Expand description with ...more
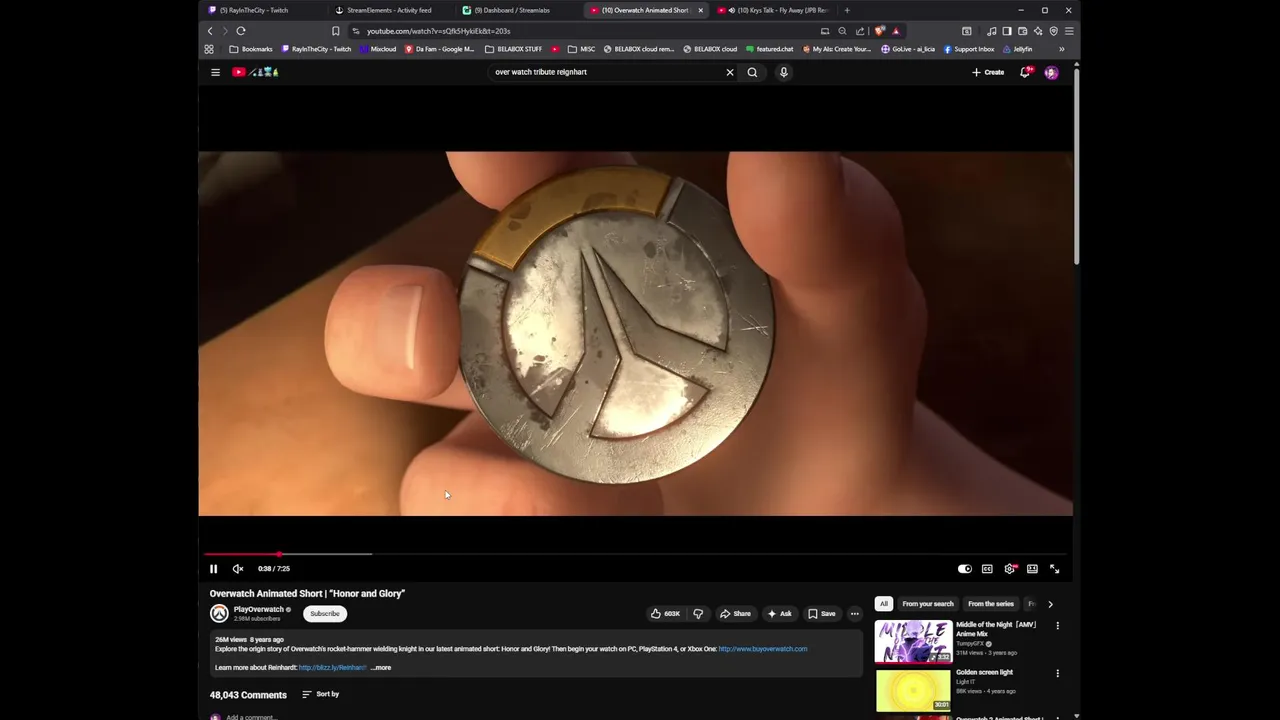Image resolution: width=1280 pixels, height=720 pixels. click(x=381, y=668)
